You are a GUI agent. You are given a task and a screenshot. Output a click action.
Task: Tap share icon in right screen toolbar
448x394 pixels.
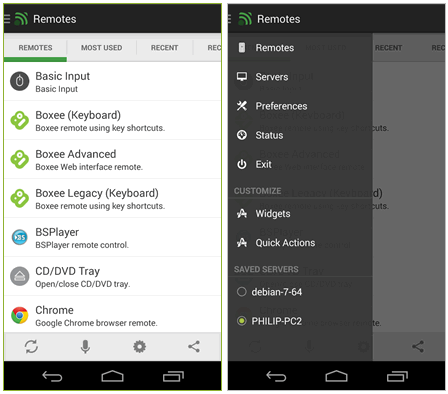pos(418,346)
